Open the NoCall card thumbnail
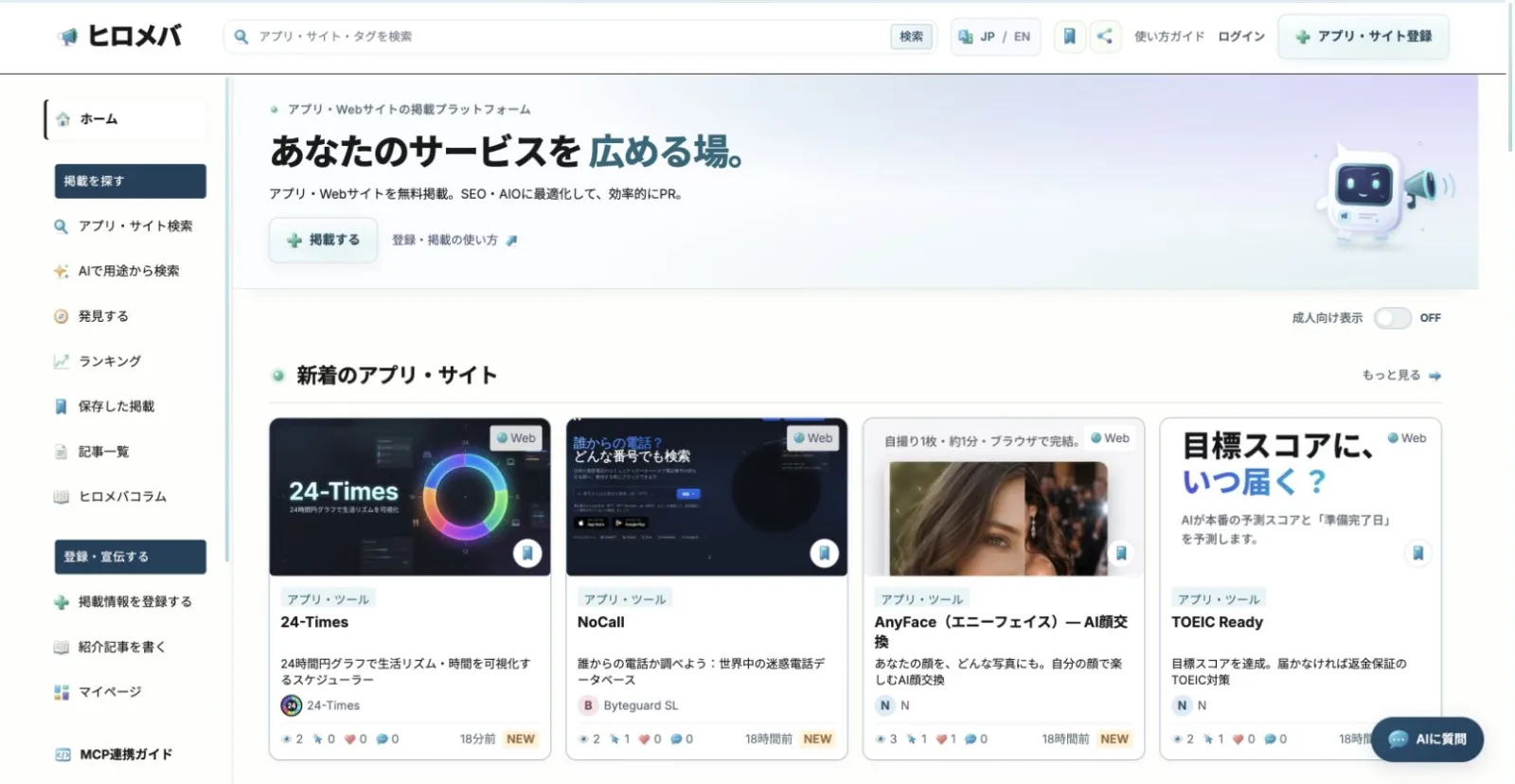 [x=706, y=497]
